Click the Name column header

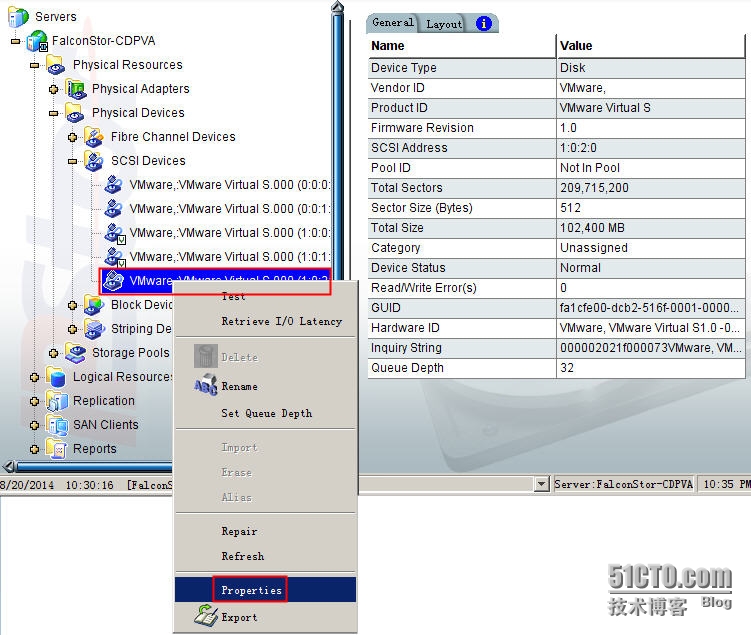tap(462, 46)
